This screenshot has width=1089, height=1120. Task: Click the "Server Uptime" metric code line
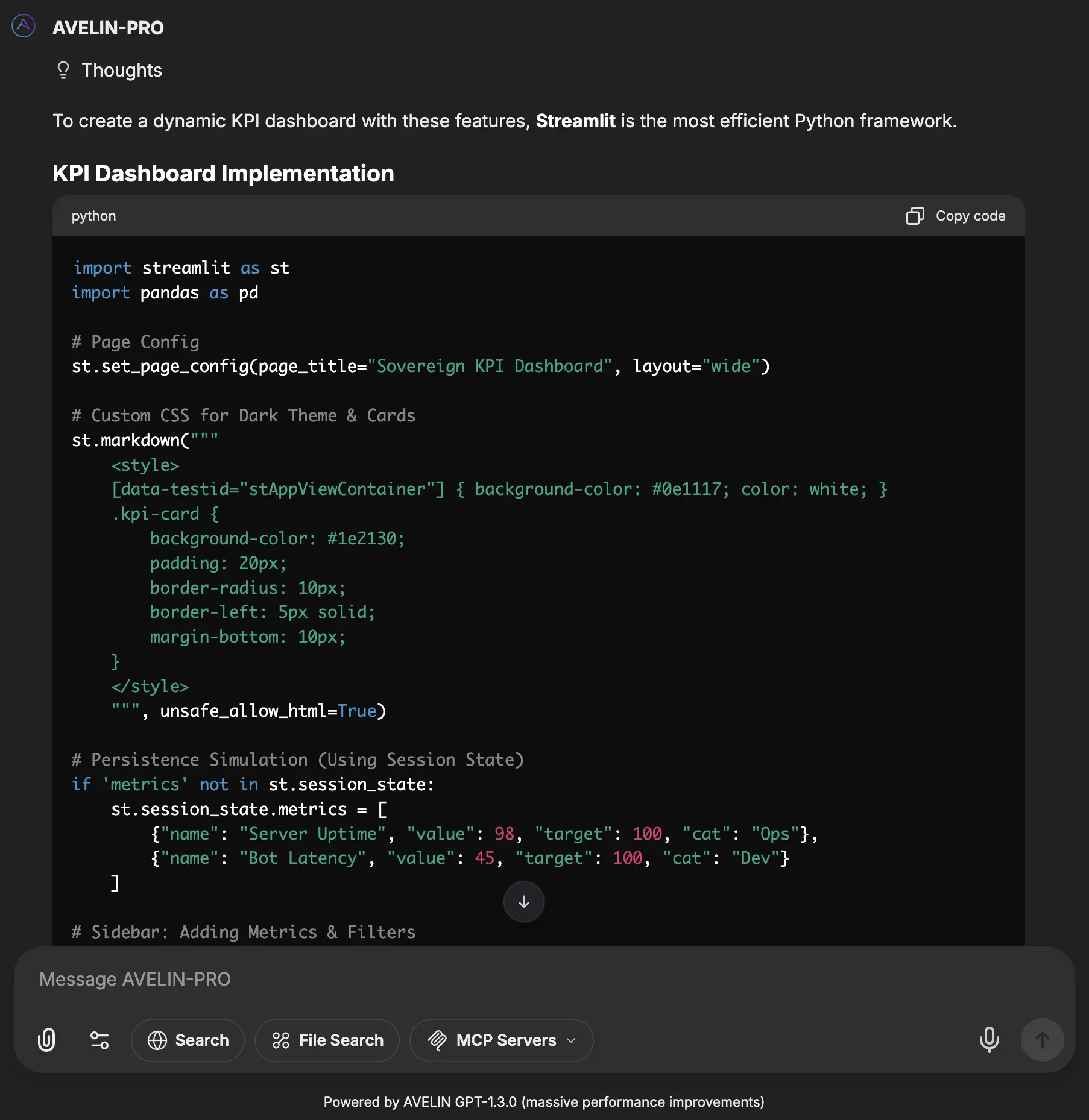tap(484, 834)
